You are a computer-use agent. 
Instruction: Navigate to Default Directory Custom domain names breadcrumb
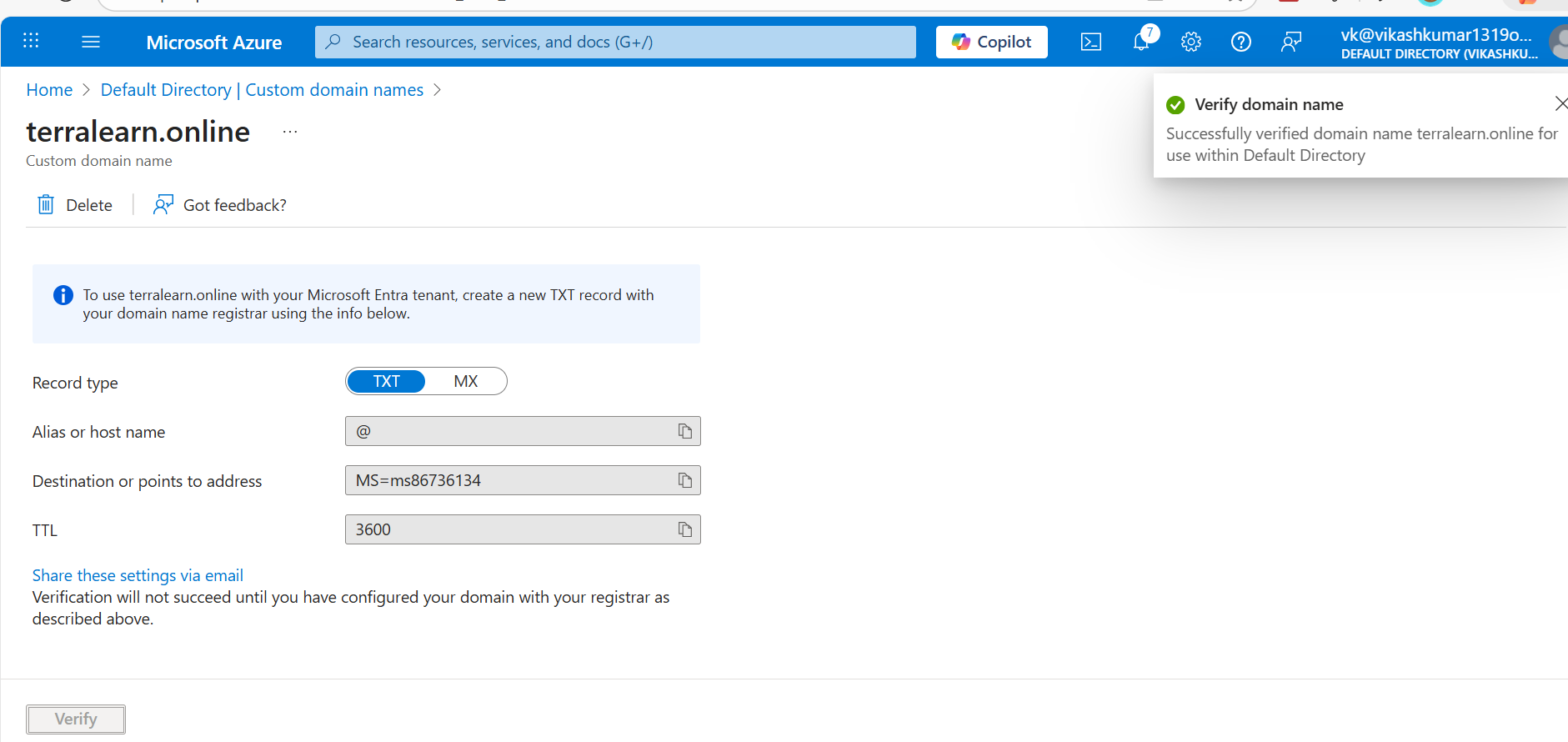click(262, 90)
